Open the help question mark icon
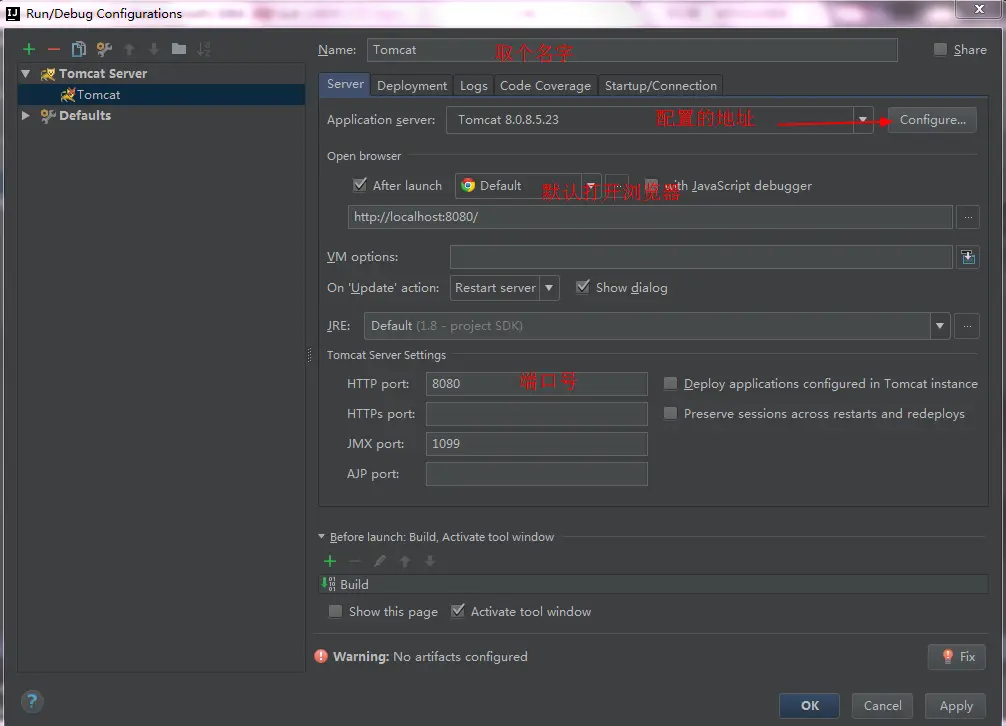The height and width of the screenshot is (726, 1006). (x=32, y=701)
